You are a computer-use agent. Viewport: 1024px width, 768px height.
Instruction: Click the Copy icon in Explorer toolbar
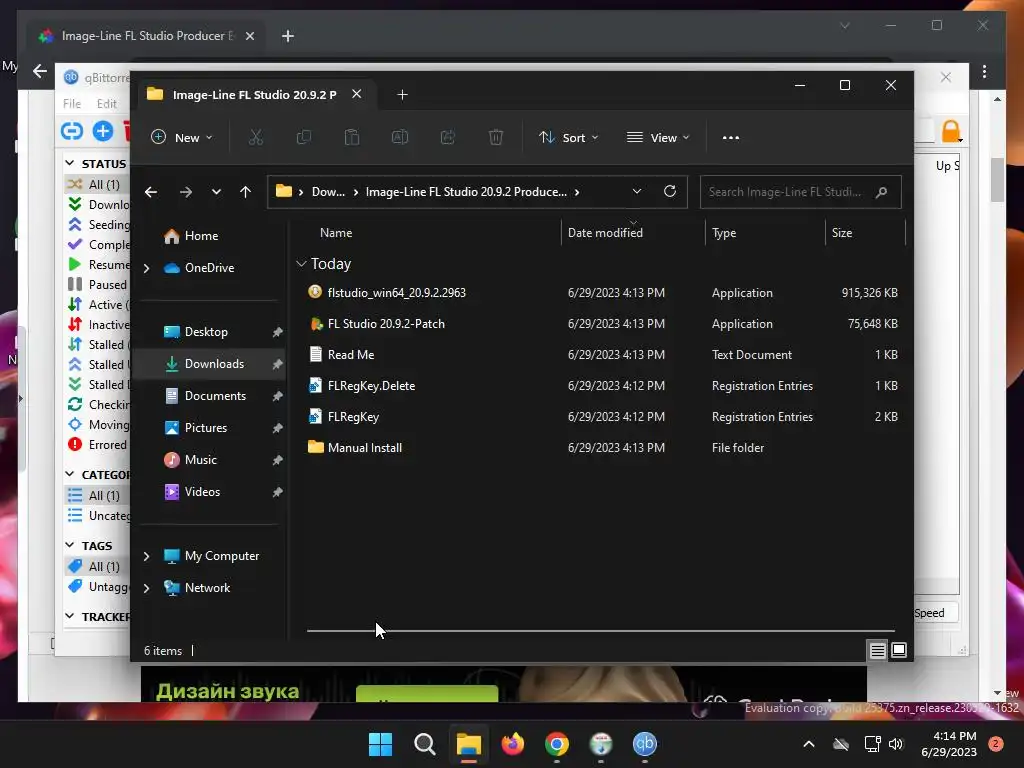pos(304,137)
